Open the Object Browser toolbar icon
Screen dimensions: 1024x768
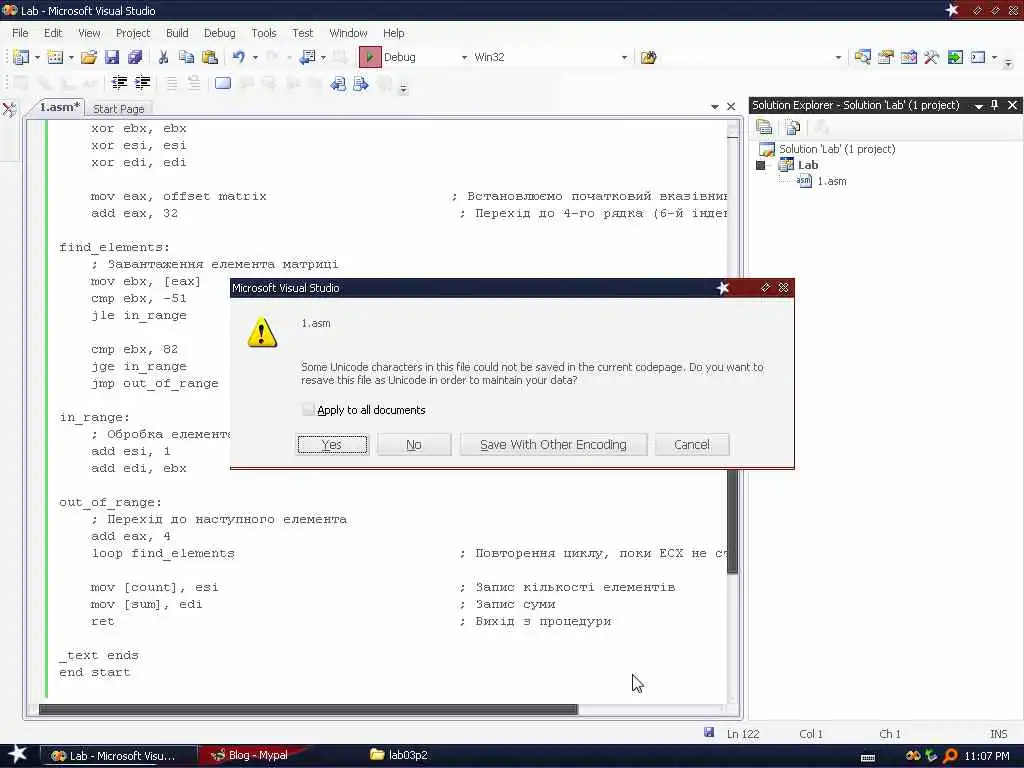pyautogui.click(x=908, y=57)
